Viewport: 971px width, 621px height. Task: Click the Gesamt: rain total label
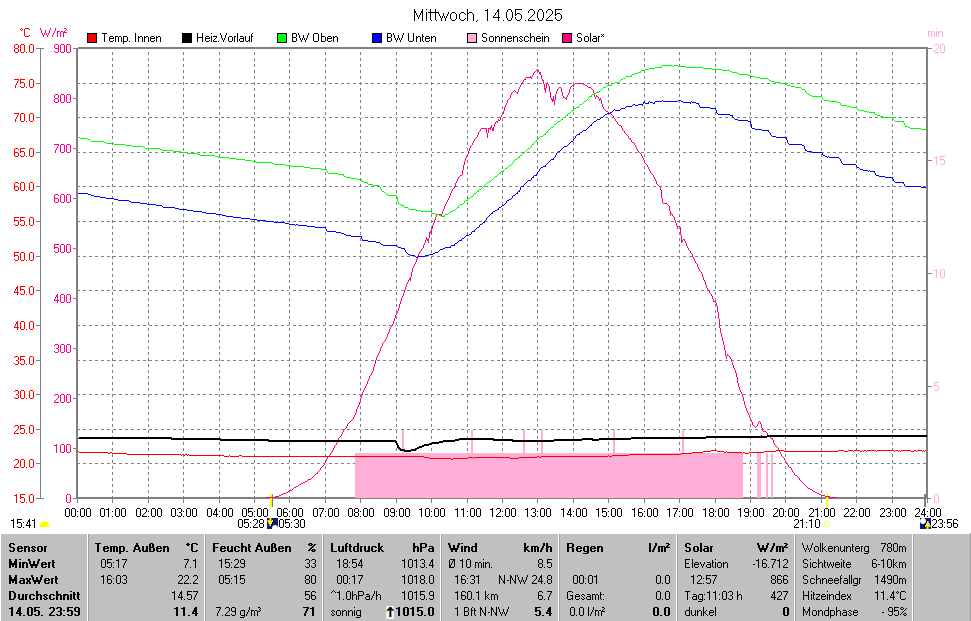tap(585, 596)
